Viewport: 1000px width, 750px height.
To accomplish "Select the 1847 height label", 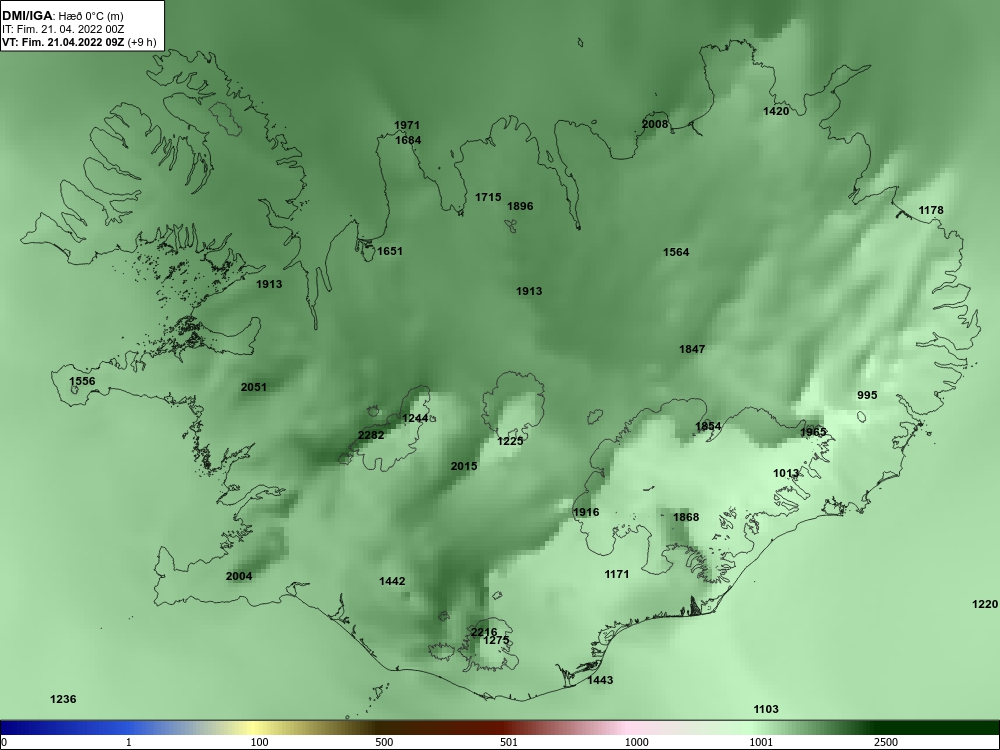I will pyautogui.click(x=692, y=349).
